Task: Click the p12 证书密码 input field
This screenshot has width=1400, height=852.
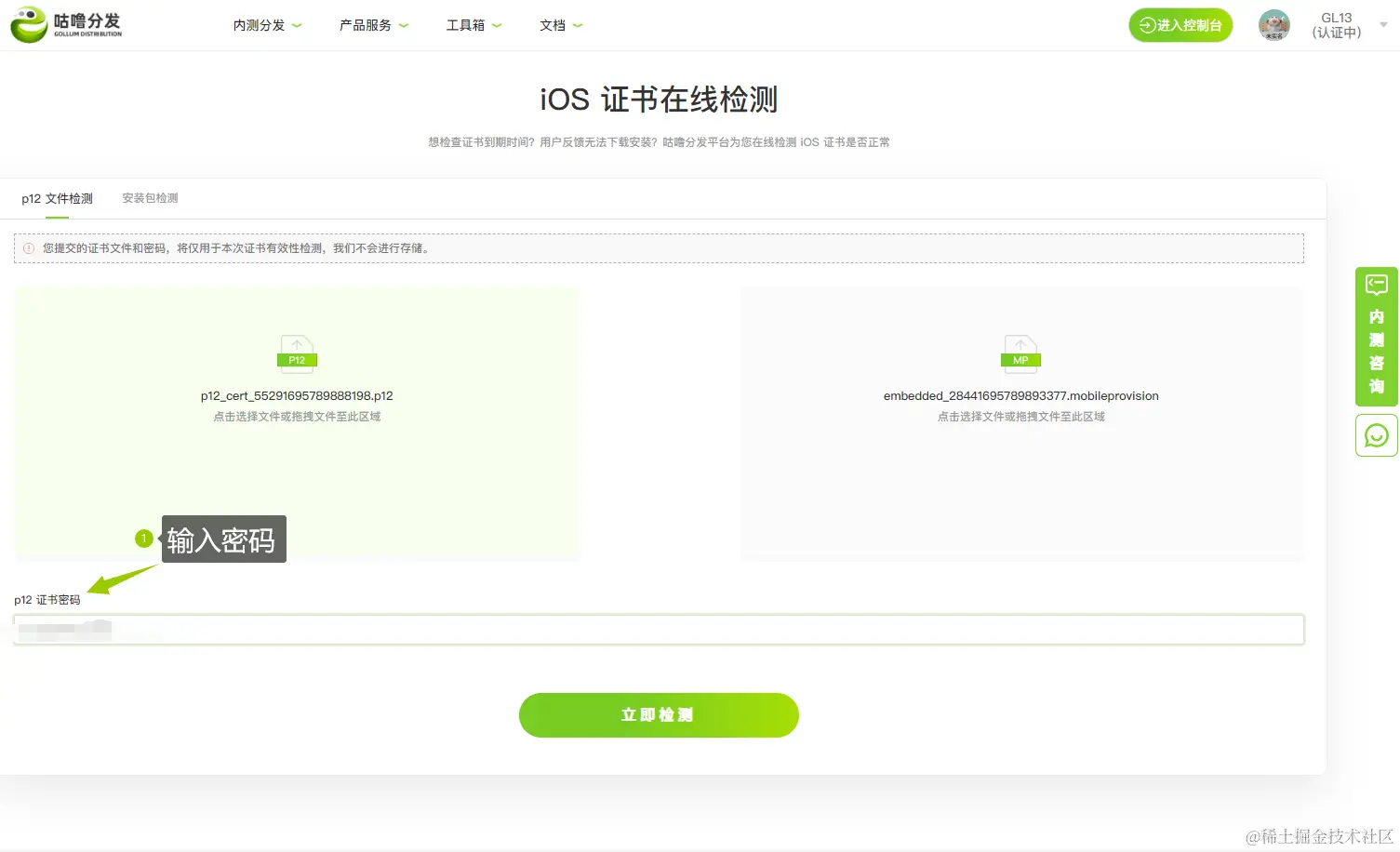Action: point(658,629)
